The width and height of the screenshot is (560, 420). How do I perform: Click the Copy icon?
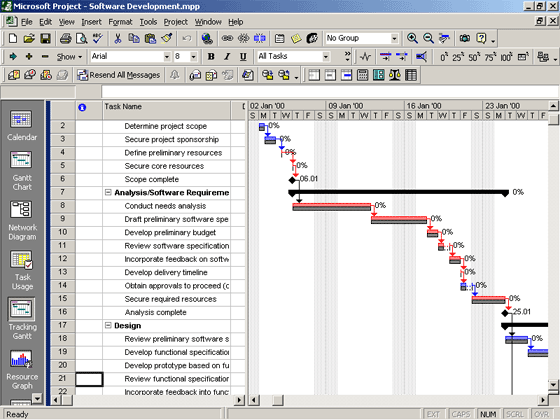click(134, 38)
